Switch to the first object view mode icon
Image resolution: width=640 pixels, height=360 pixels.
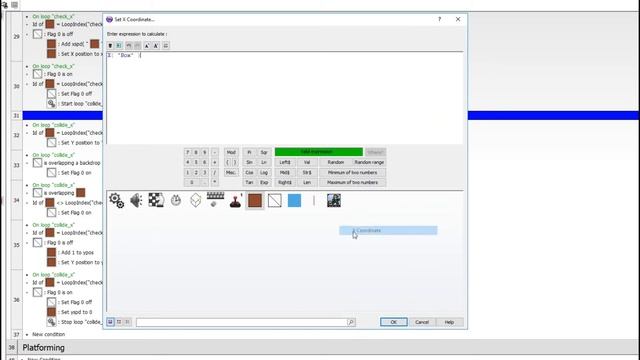click(110, 322)
